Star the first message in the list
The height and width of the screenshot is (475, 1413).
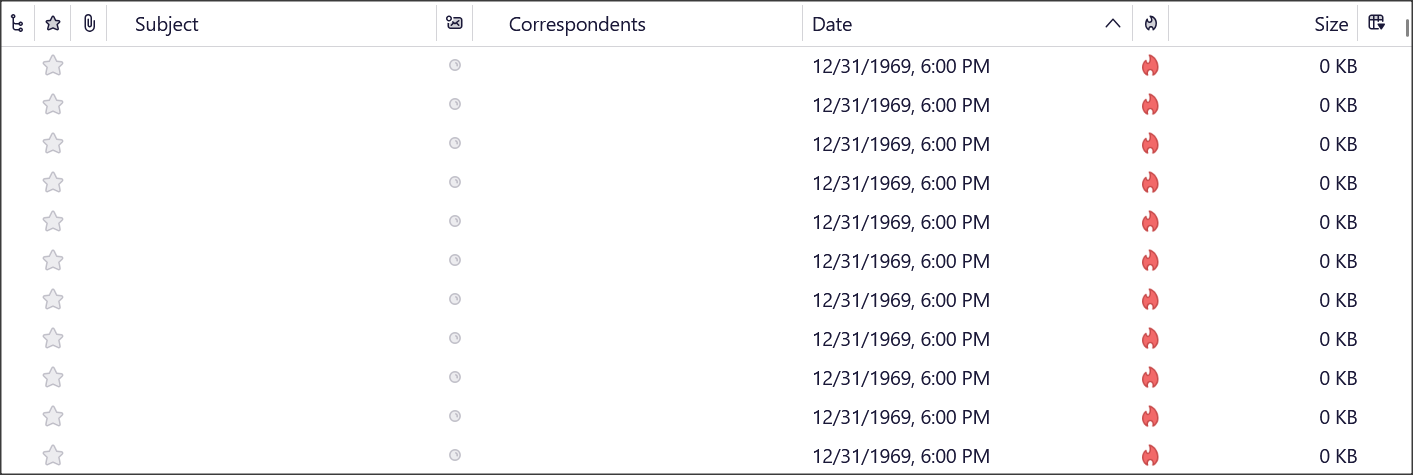pos(53,66)
